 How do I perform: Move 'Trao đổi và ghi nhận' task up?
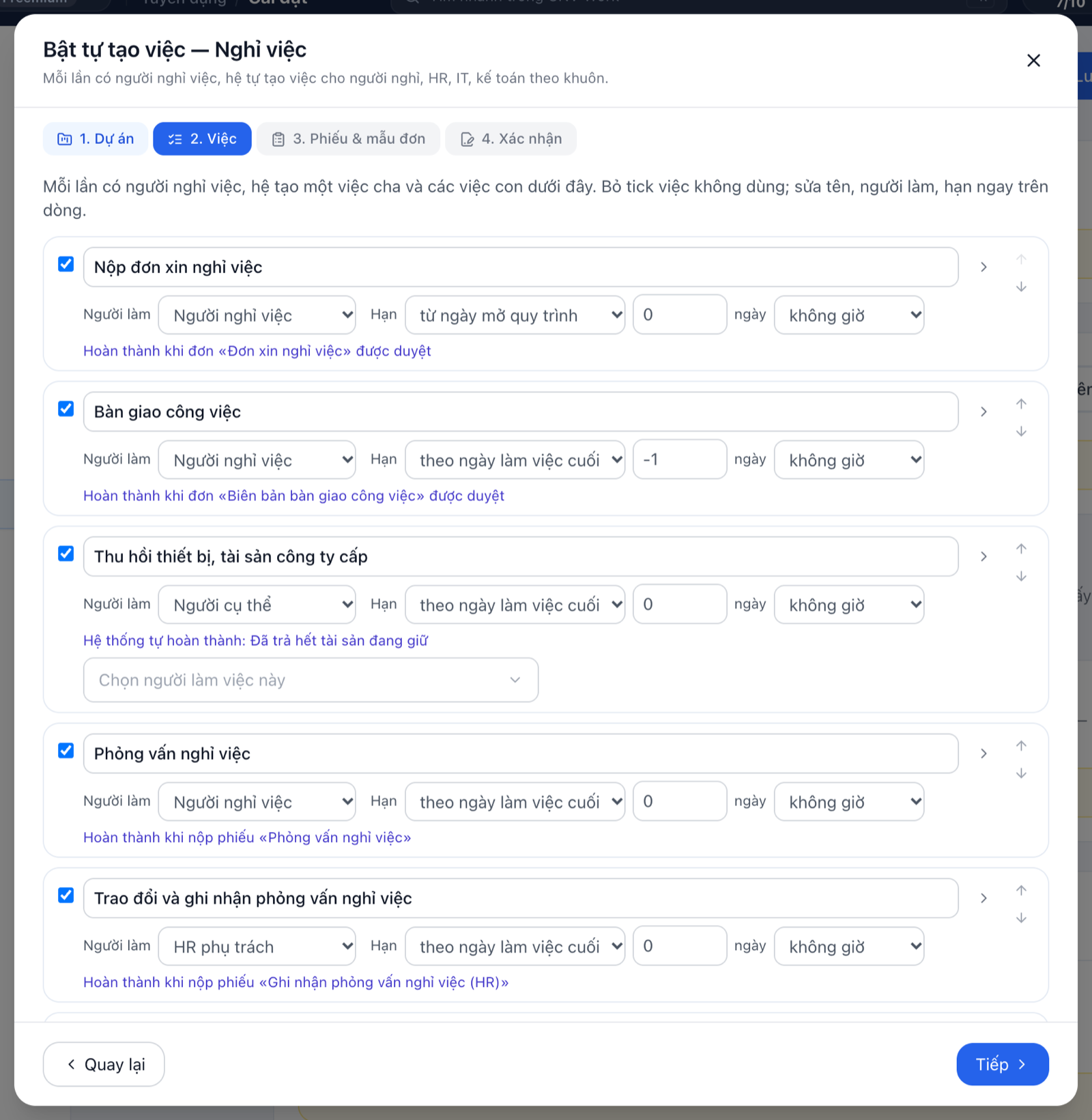tap(1021, 891)
